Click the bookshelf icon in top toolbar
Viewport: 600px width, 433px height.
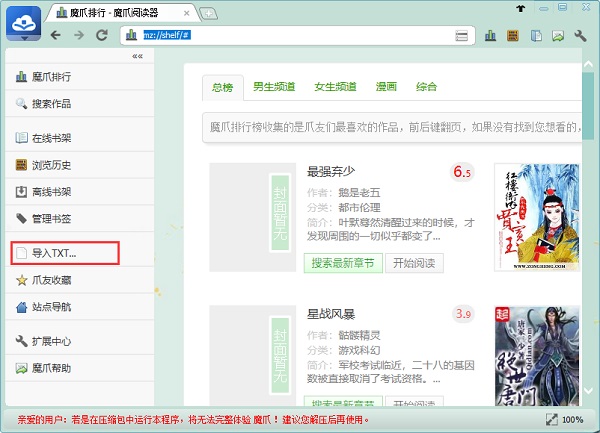513,36
